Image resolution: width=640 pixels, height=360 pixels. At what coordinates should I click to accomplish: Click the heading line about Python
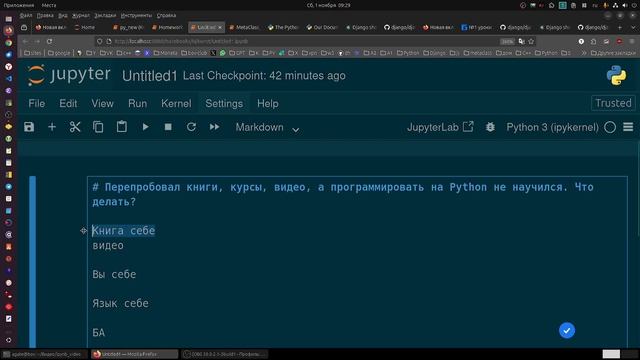(343, 194)
